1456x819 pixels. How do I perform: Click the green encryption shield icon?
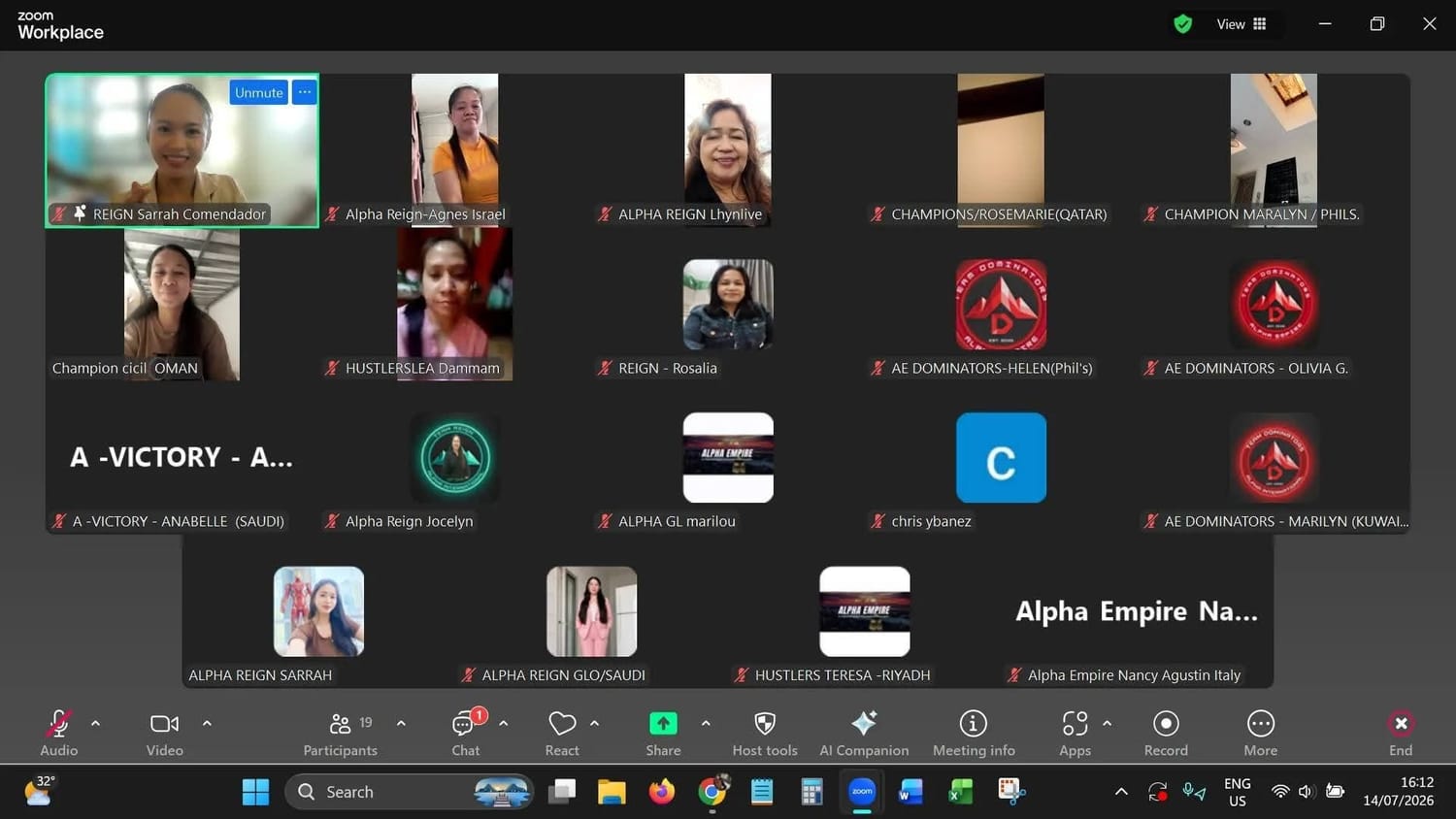point(1182,24)
